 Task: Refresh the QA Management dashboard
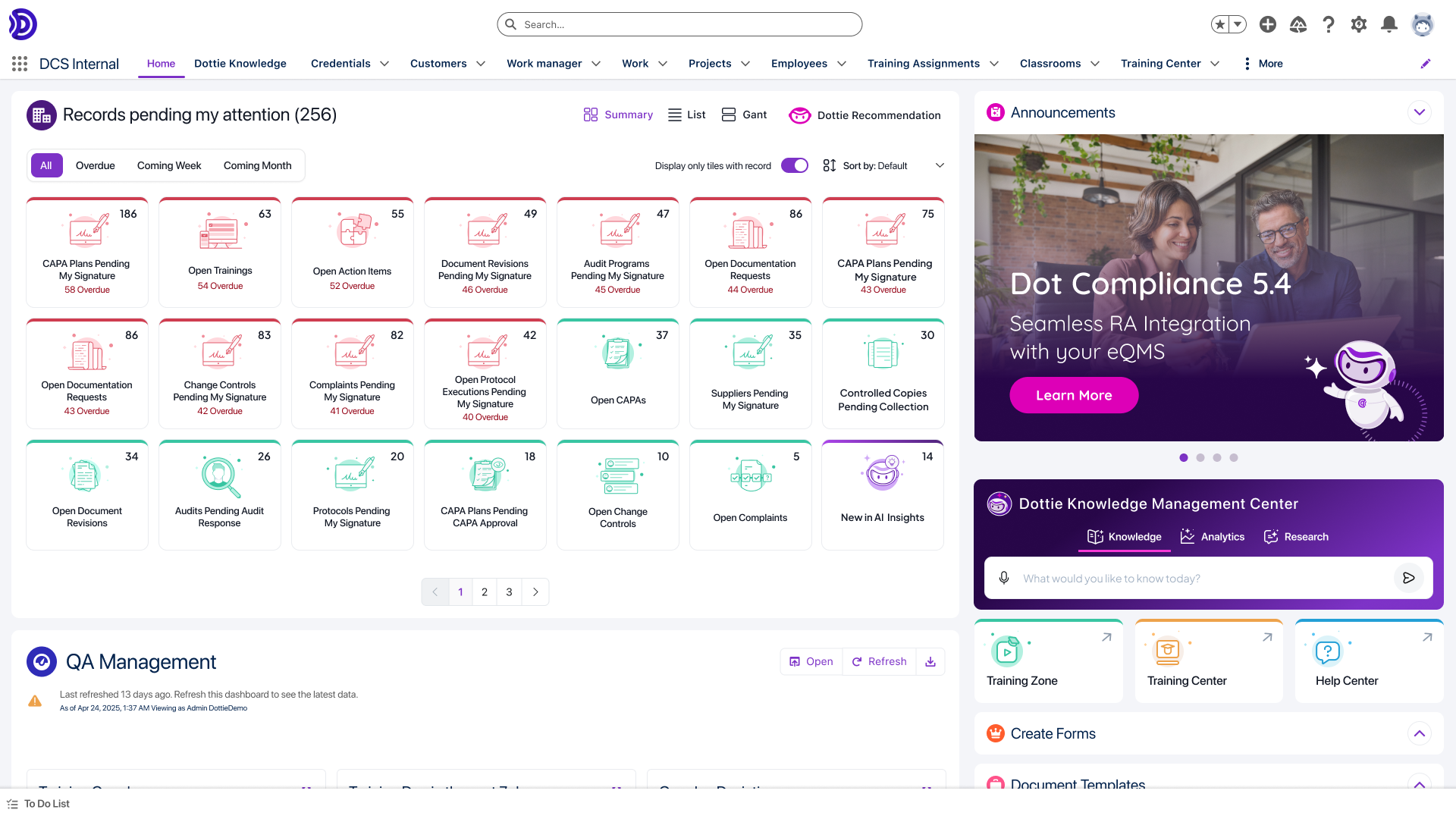pos(879,661)
